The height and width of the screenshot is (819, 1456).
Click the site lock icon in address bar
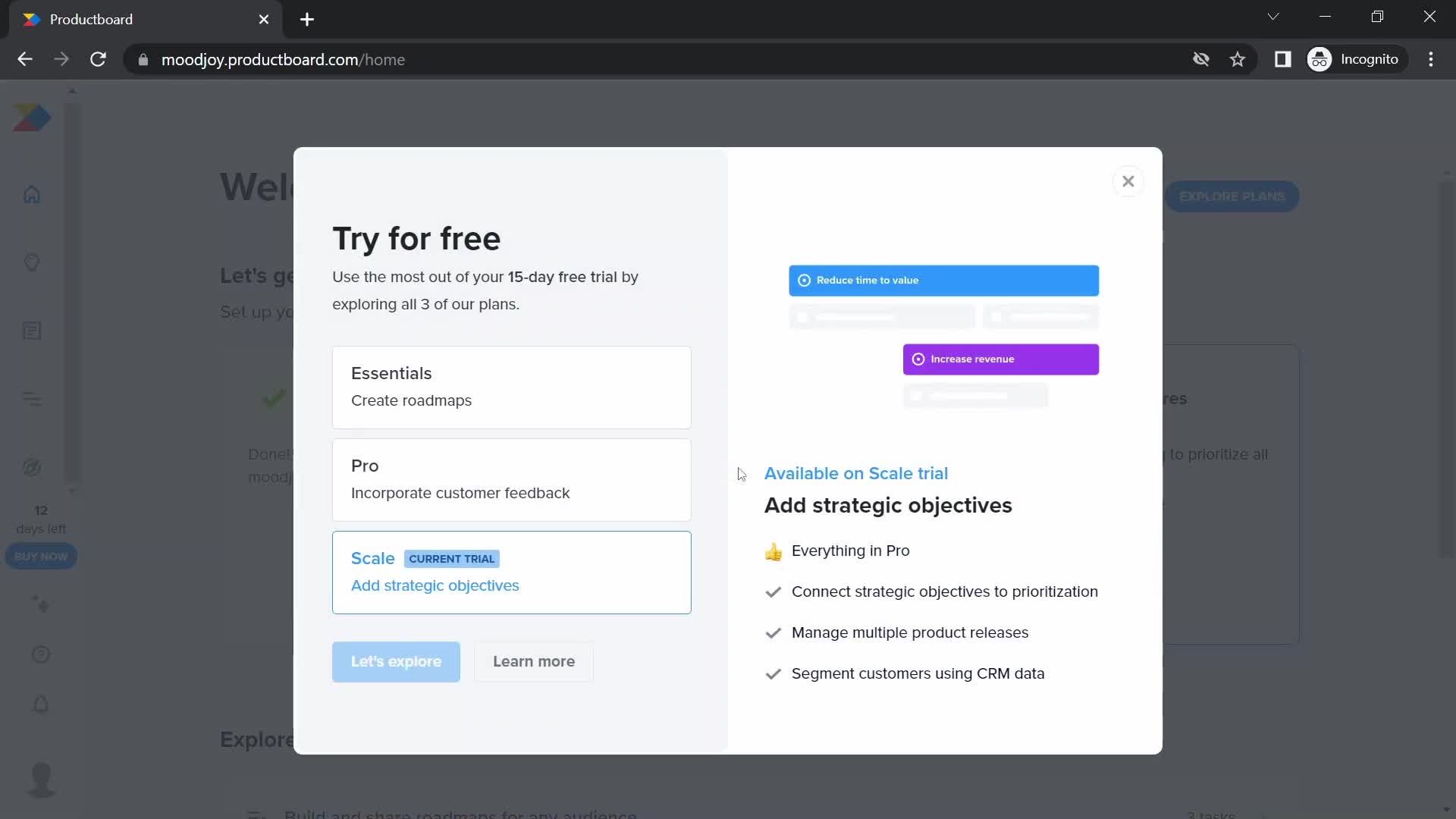coord(143,59)
